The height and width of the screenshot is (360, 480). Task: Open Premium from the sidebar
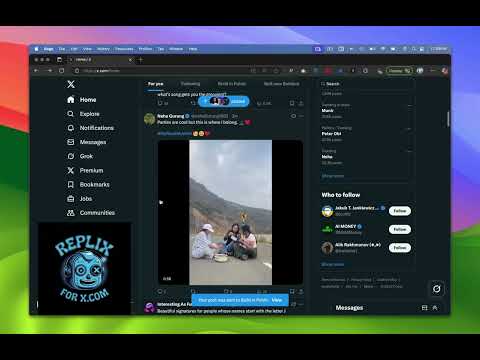click(x=85, y=170)
